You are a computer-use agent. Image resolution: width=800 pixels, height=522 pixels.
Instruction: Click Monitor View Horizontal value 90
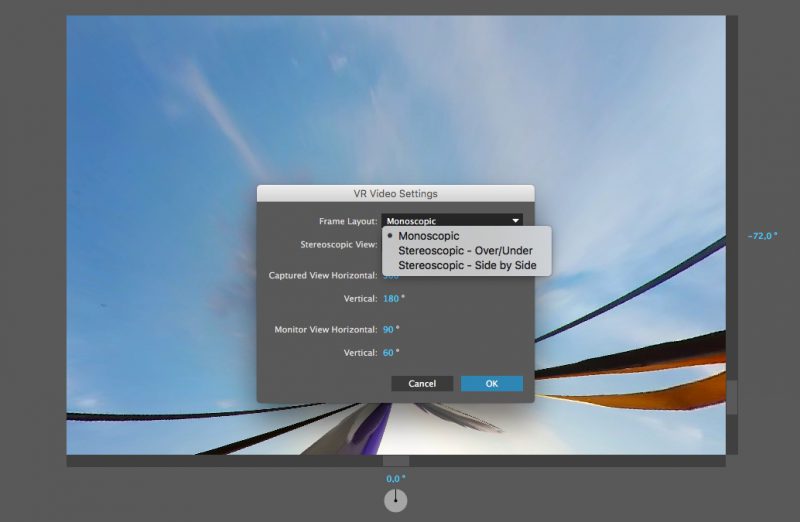coord(391,329)
